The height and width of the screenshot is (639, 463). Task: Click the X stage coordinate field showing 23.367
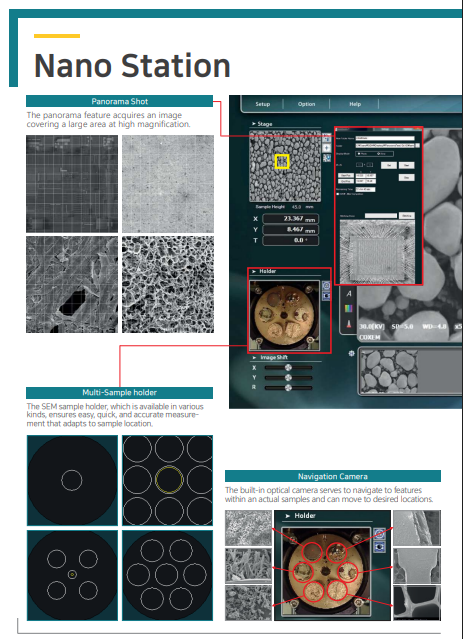click(290, 219)
